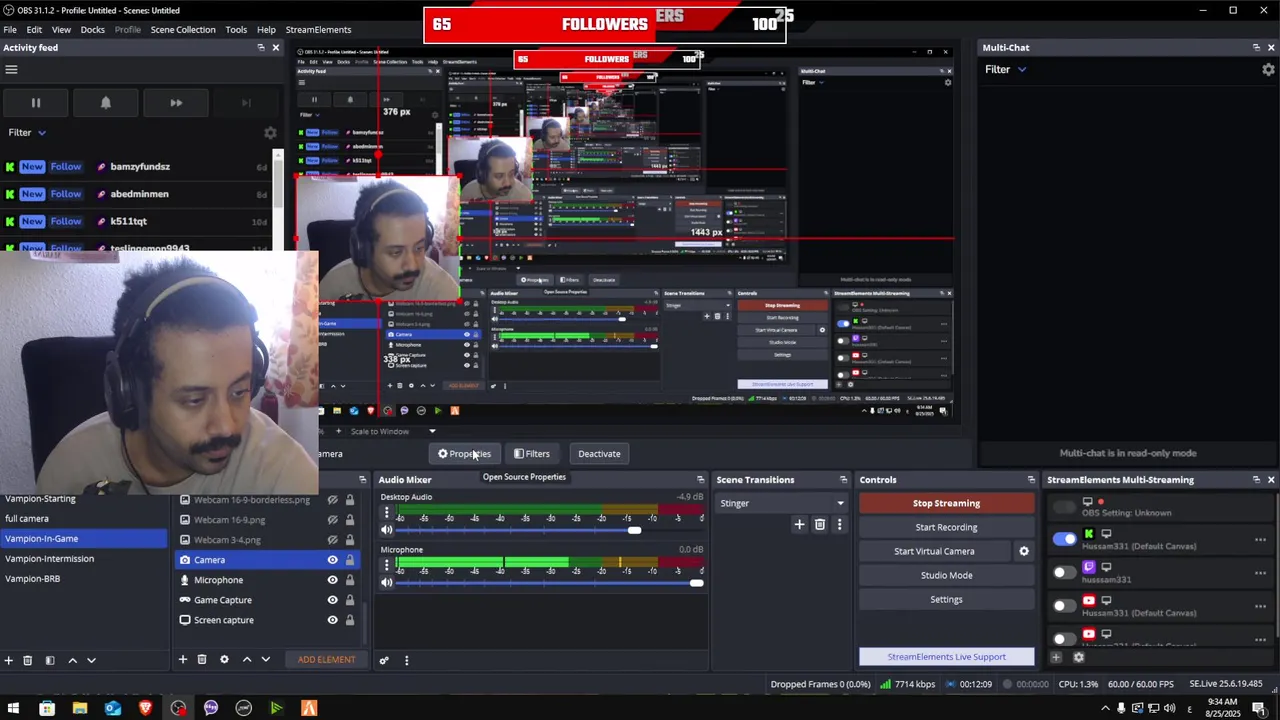Hide the Screen capture source
The image size is (1280, 720).
tap(332, 620)
